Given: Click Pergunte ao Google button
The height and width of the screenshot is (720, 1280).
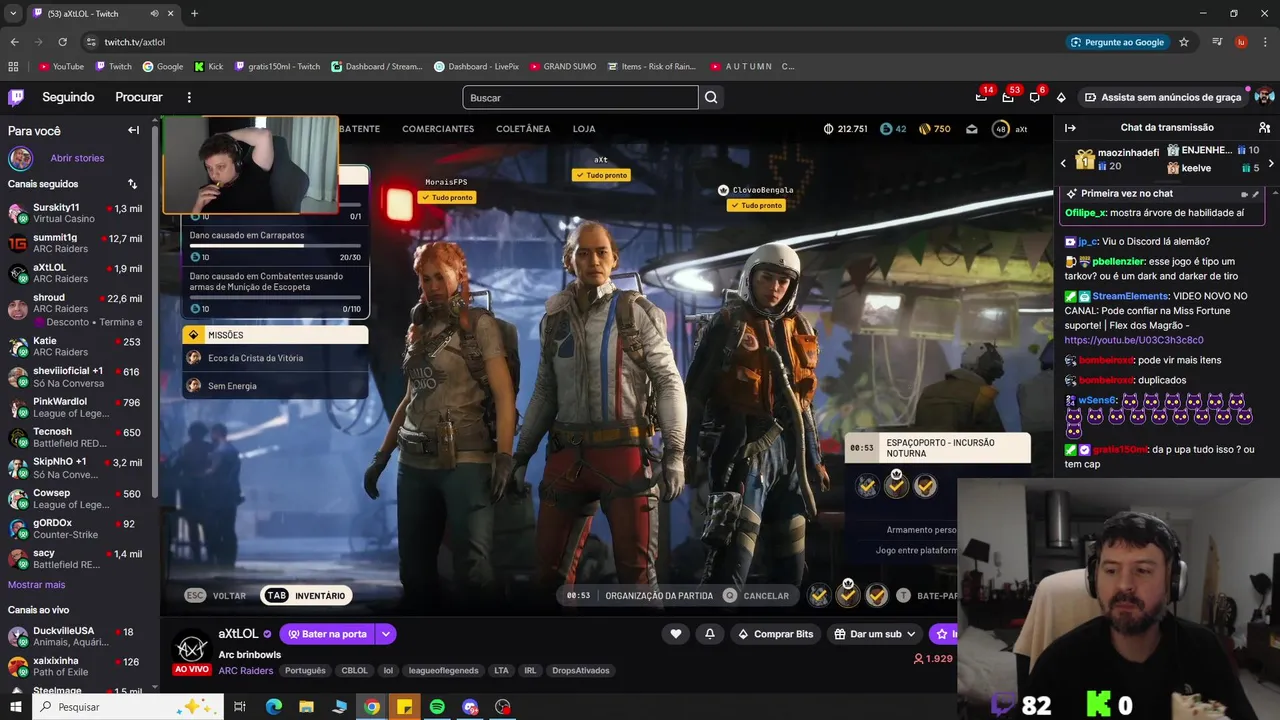Looking at the screenshot, I should (1117, 42).
